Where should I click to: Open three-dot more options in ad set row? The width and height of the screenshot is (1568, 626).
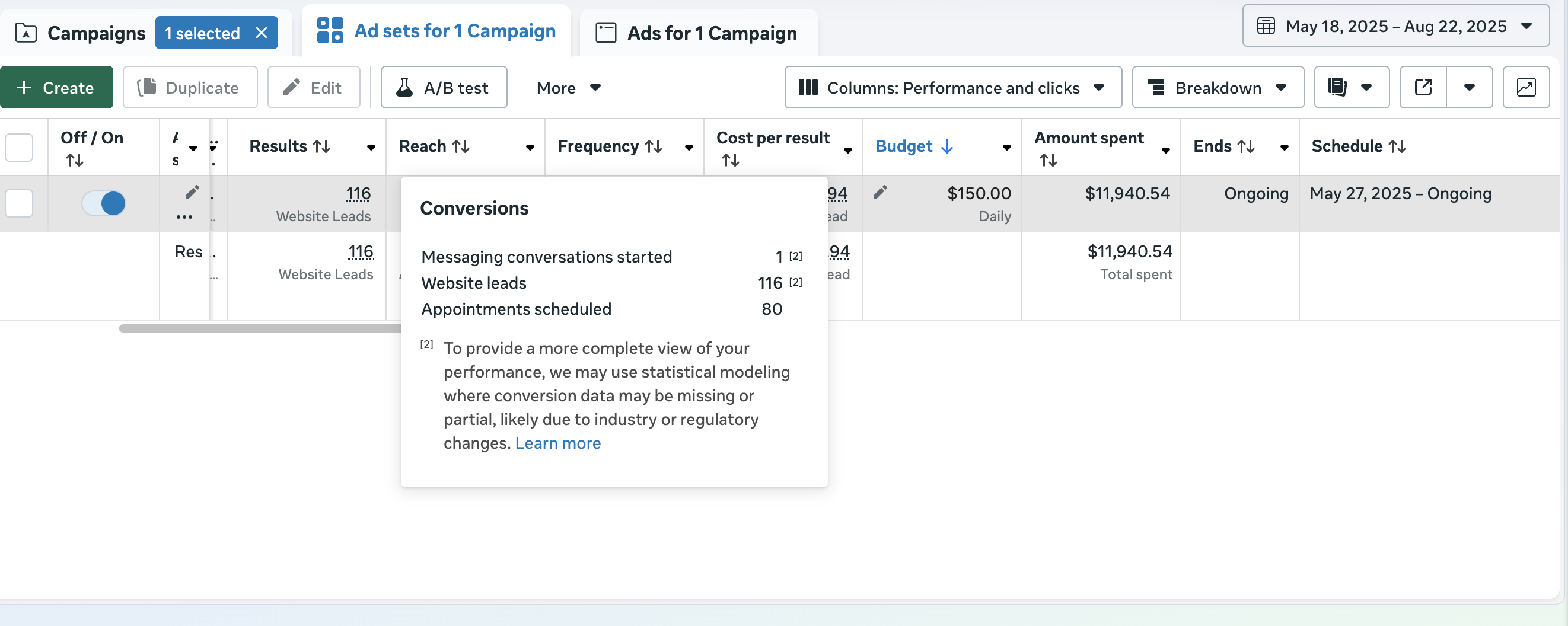[184, 217]
